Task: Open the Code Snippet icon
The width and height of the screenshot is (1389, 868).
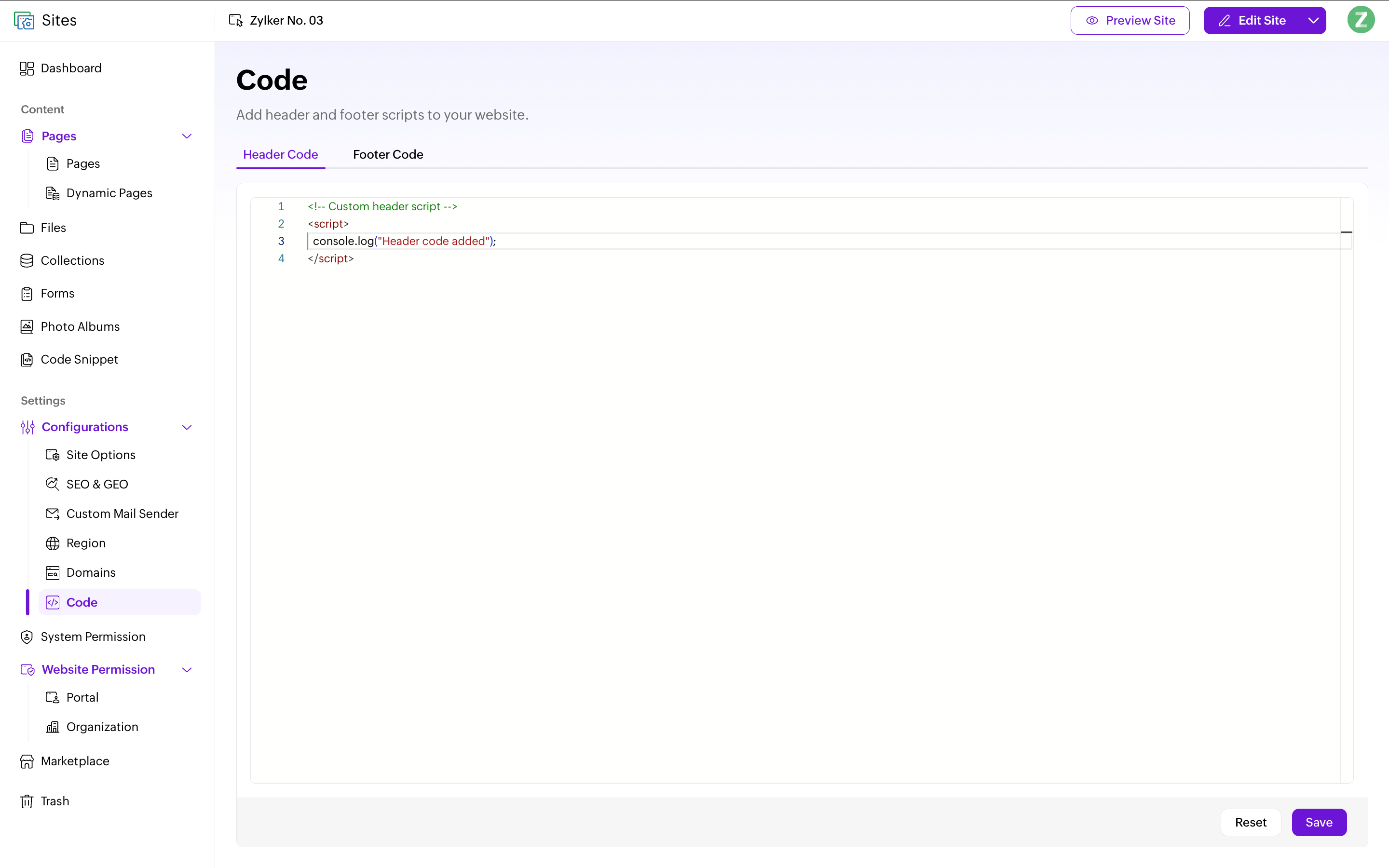Action: (x=27, y=359)
